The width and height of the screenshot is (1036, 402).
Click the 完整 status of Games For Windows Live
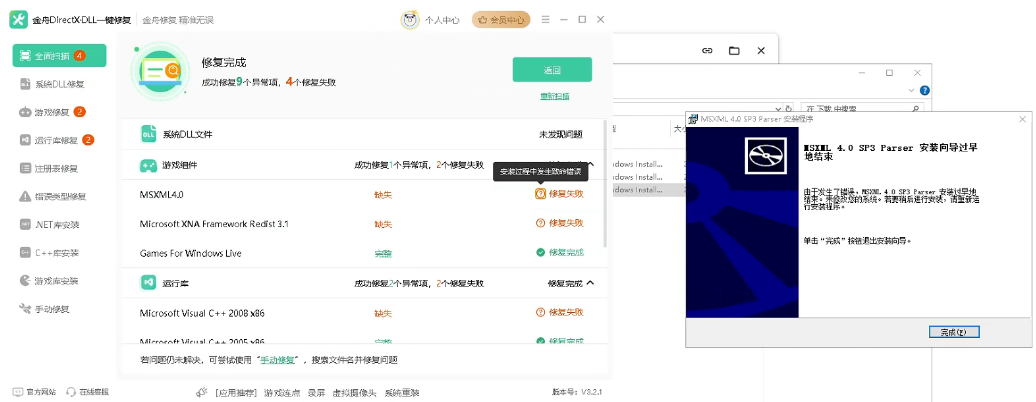383,253
